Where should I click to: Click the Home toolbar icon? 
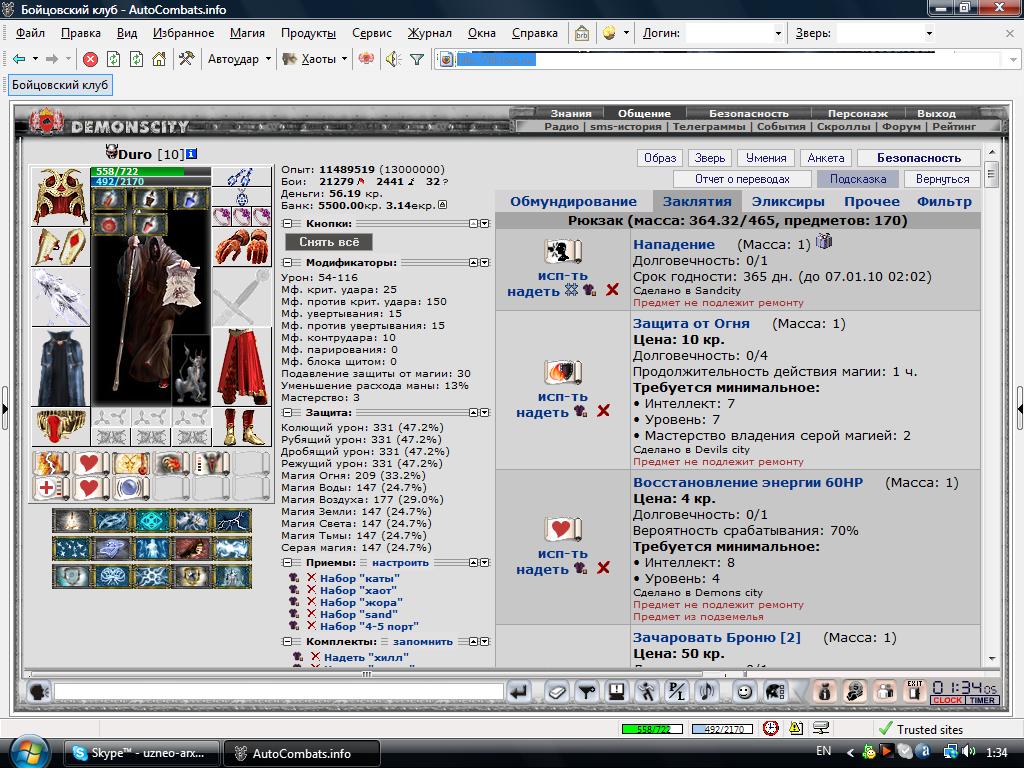(x=159, y=59)
